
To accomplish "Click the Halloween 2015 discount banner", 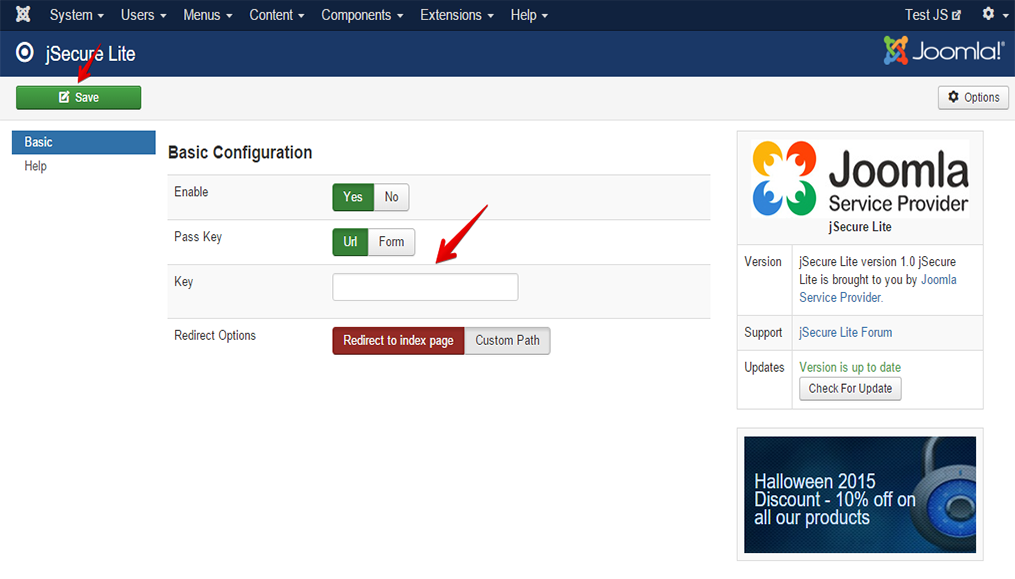I will coord(859,494).
